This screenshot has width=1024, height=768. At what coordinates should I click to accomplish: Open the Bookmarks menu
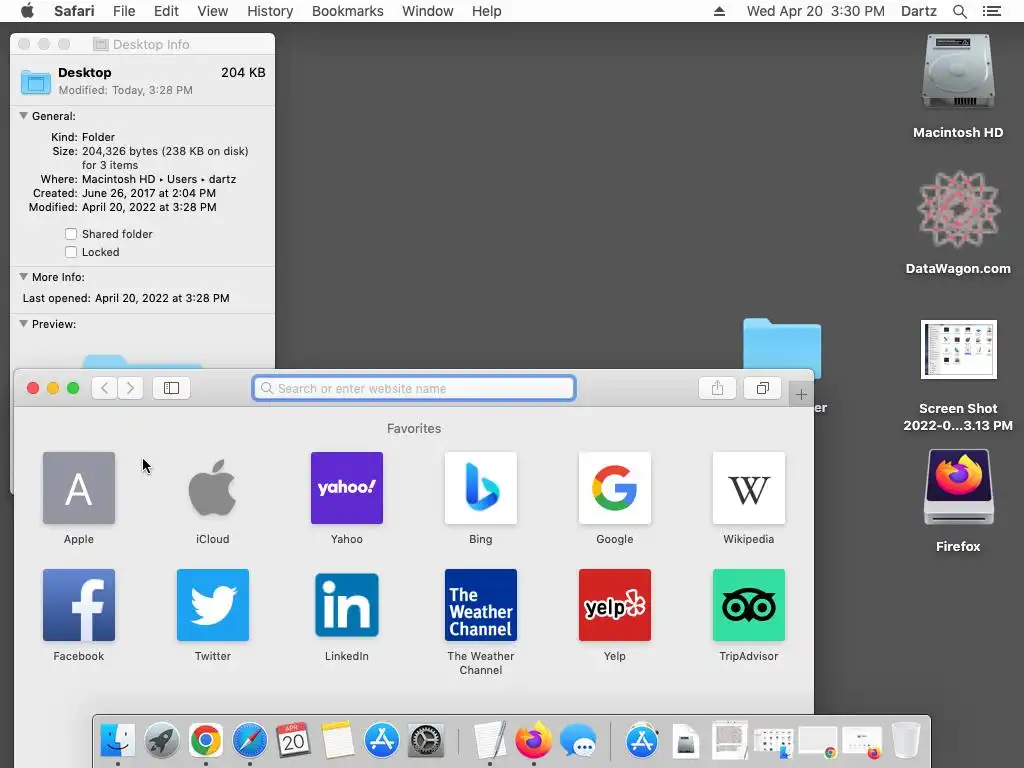[x=347, y=11]
